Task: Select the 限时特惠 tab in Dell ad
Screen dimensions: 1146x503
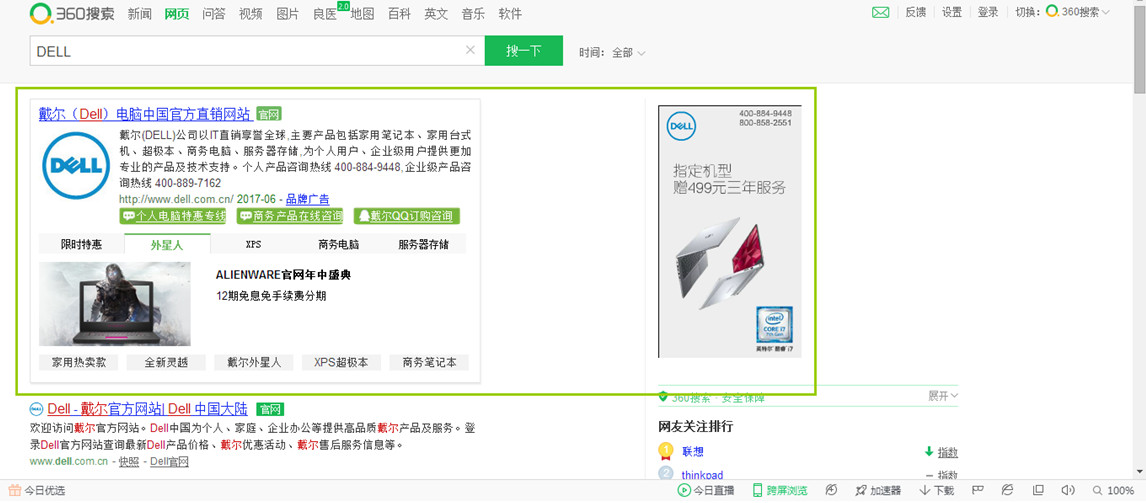Action: pos(81,244)
